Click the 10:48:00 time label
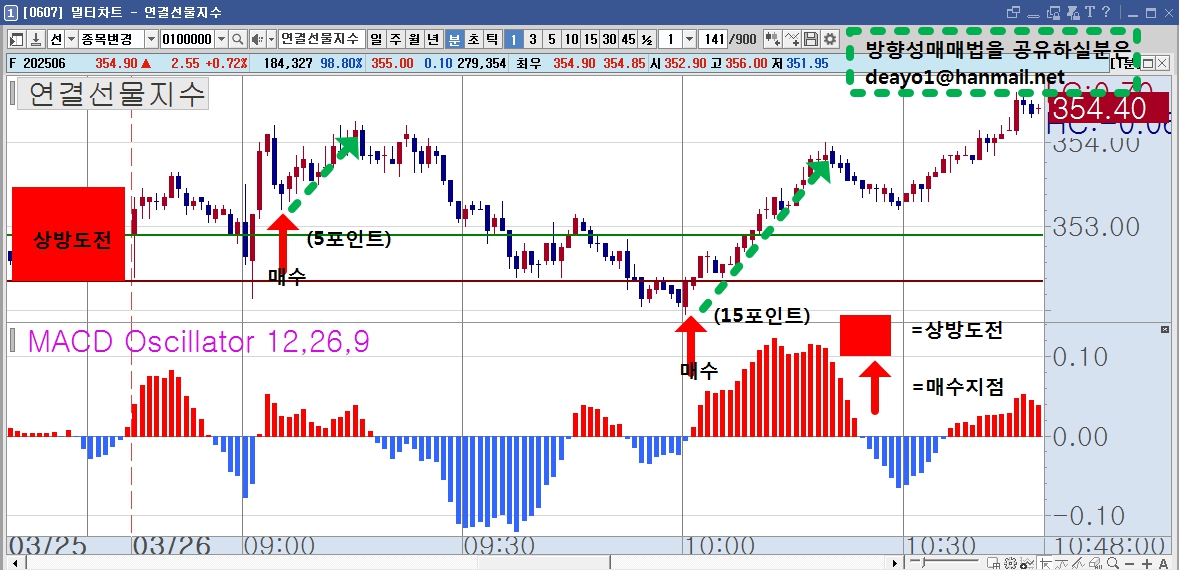The width and height of the screenshot is (1179, 570). [1108, 546]
